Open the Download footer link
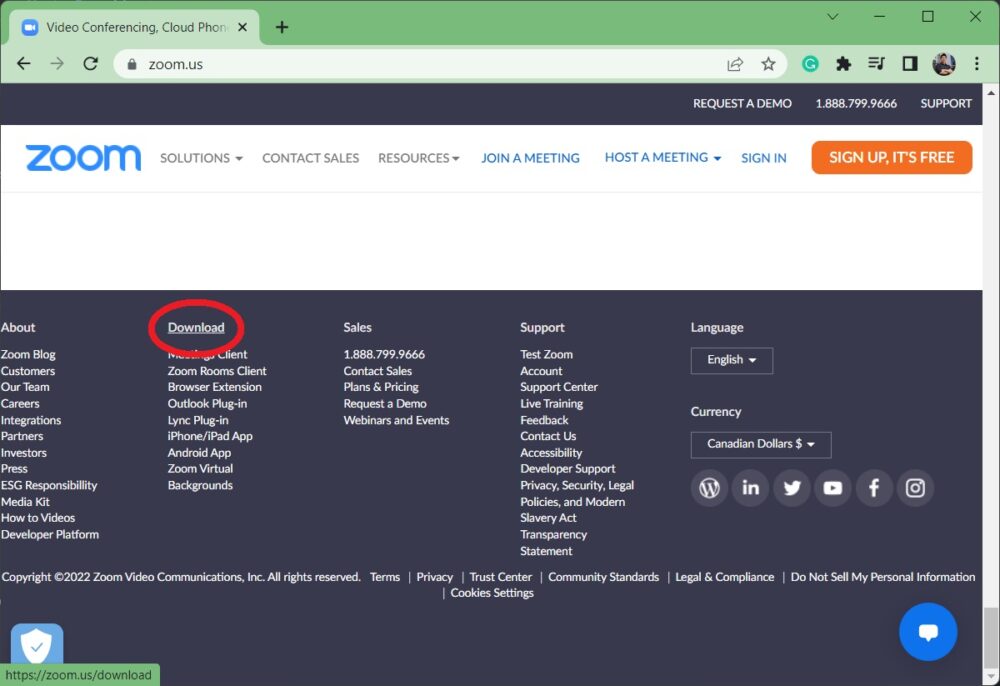 click(196, 327)
